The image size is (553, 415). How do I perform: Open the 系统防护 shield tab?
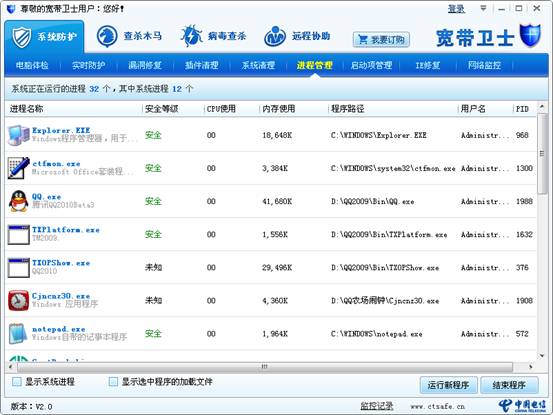coord(44,37)
